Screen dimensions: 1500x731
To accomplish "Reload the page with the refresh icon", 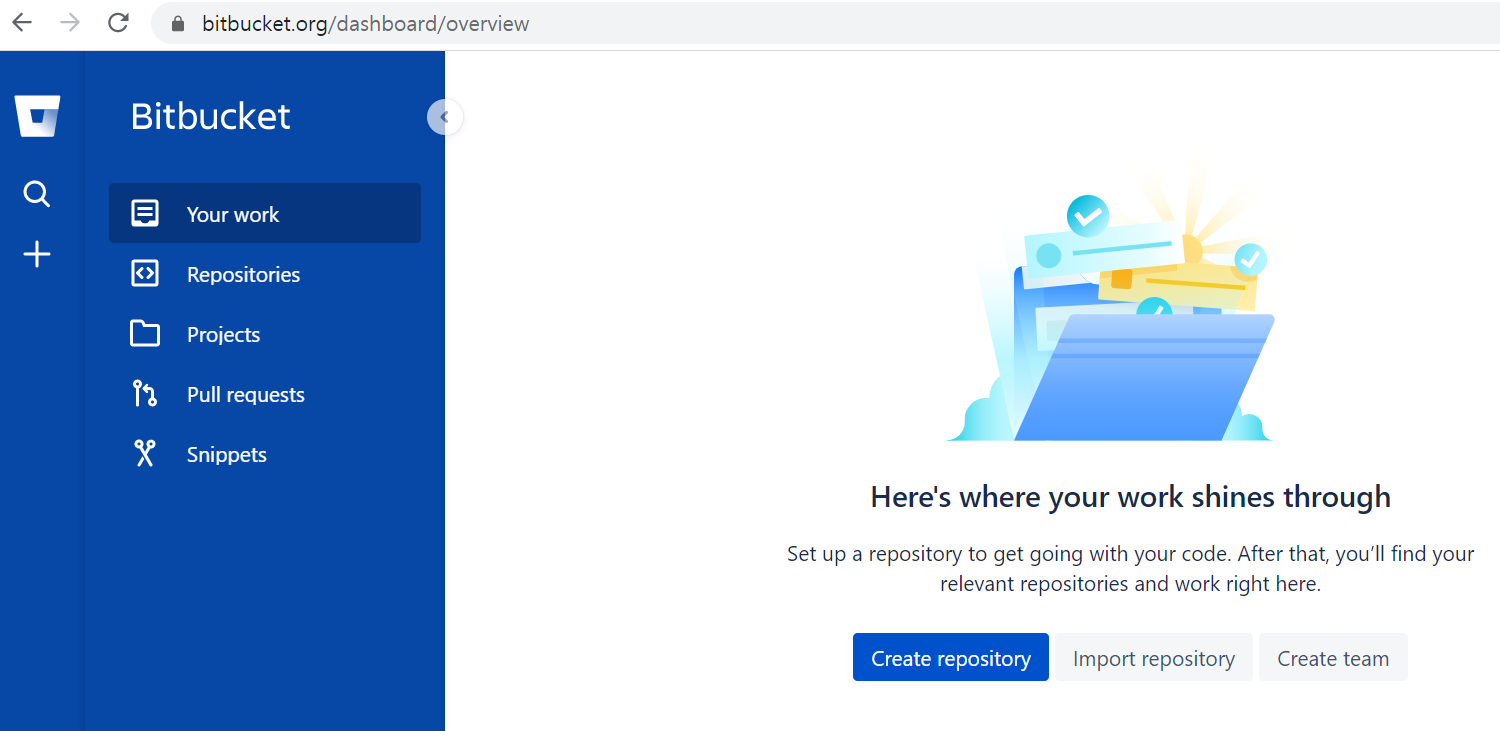I will (118, 23).
